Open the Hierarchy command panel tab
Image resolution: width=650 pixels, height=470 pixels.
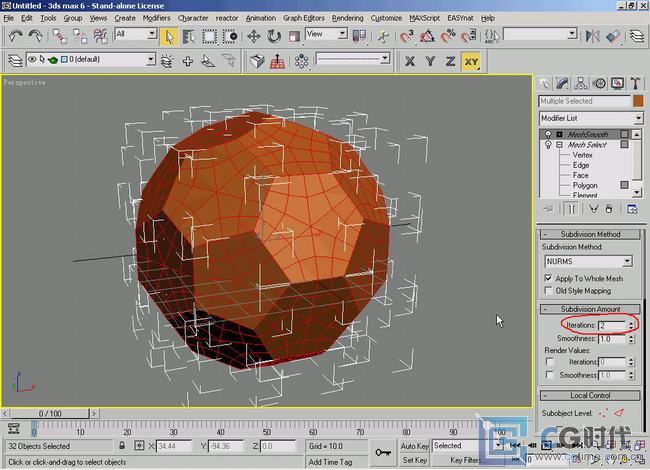click(x=581, y=84)
